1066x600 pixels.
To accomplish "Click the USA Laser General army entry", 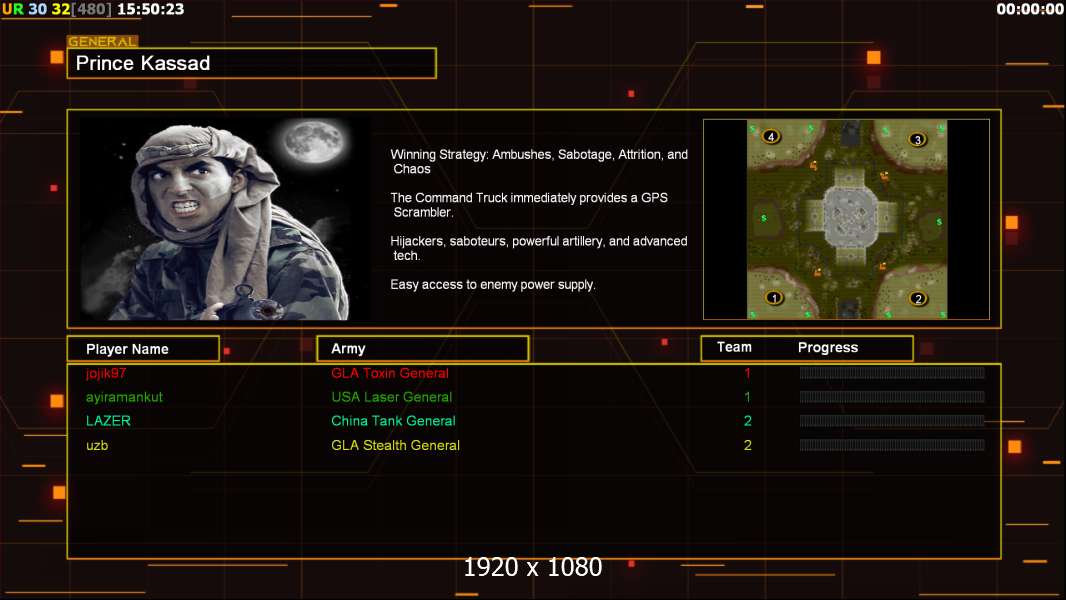I will click(x=392, y=397).
